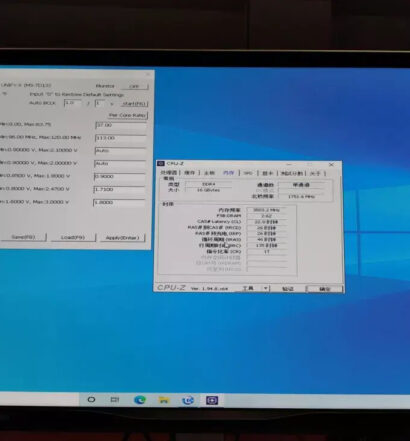Click the CPU-Z 验证 button
Viewport: 410px width, 441px height.
(x=288, y=289)
